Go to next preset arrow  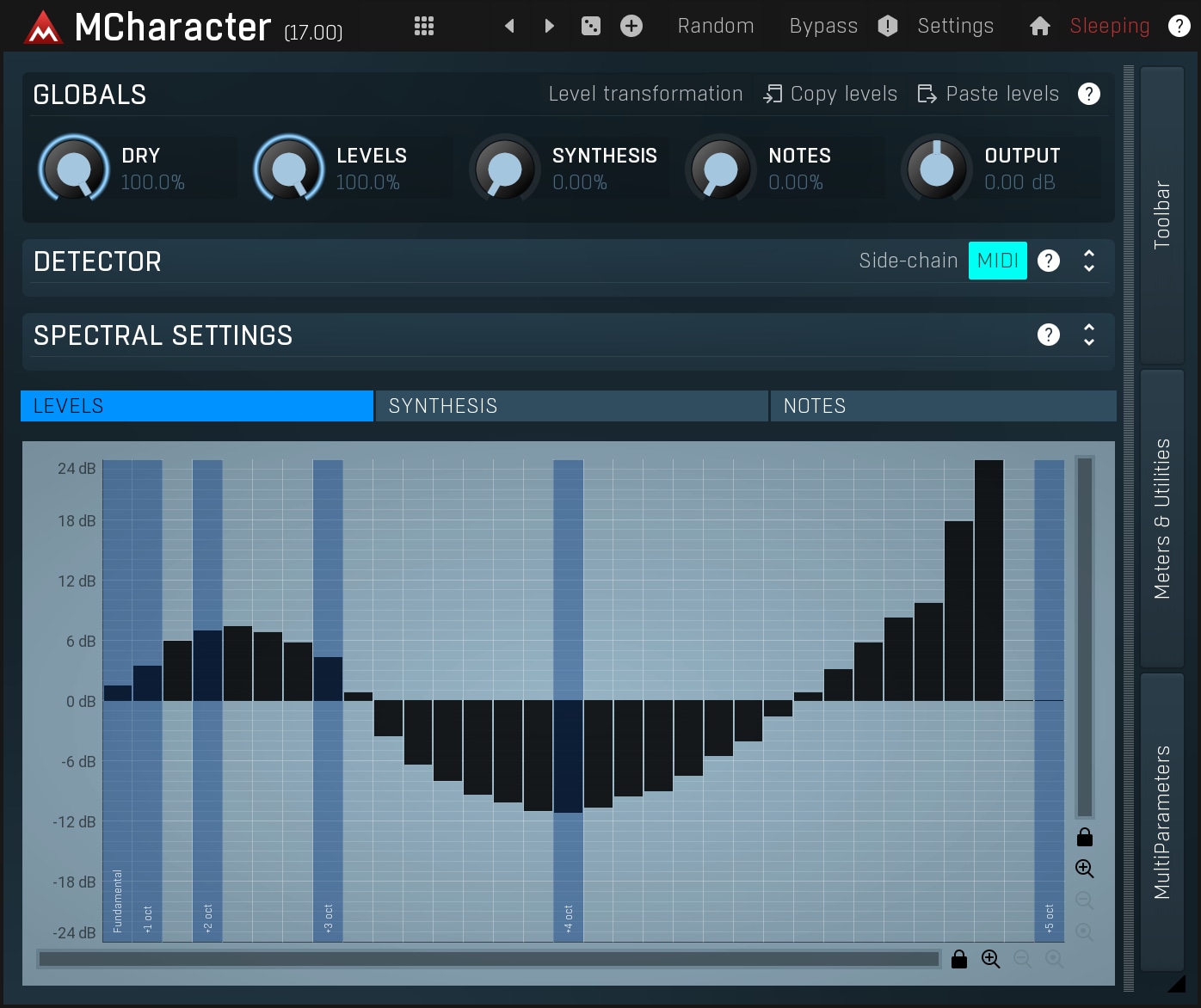(549, 26)
